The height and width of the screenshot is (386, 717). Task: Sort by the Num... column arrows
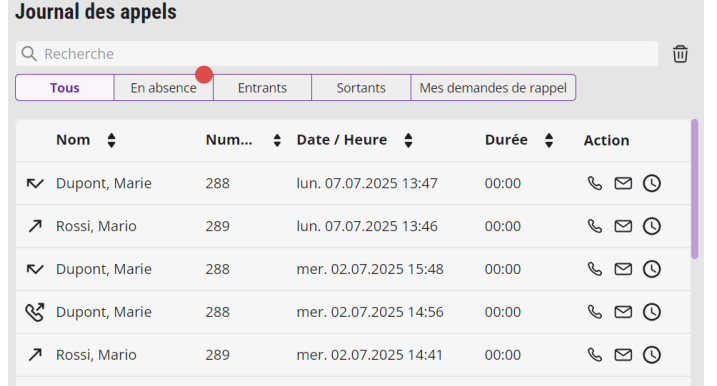(277, 140)
